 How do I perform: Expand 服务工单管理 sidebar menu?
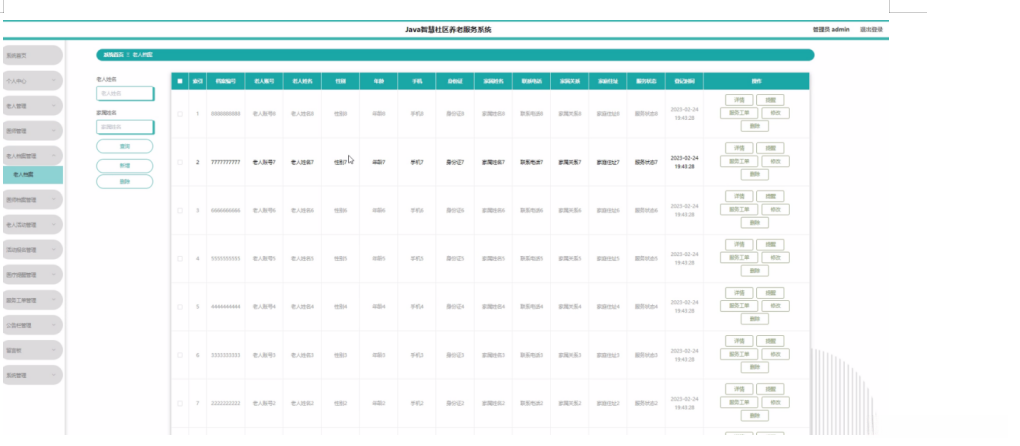pyautogui.click(x=33, y=300)
